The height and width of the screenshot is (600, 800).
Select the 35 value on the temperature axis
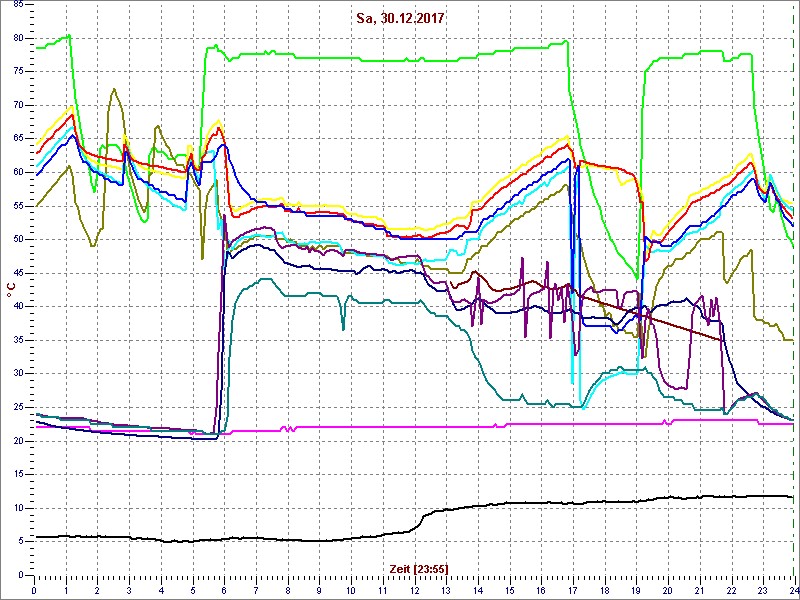point(17,340)
